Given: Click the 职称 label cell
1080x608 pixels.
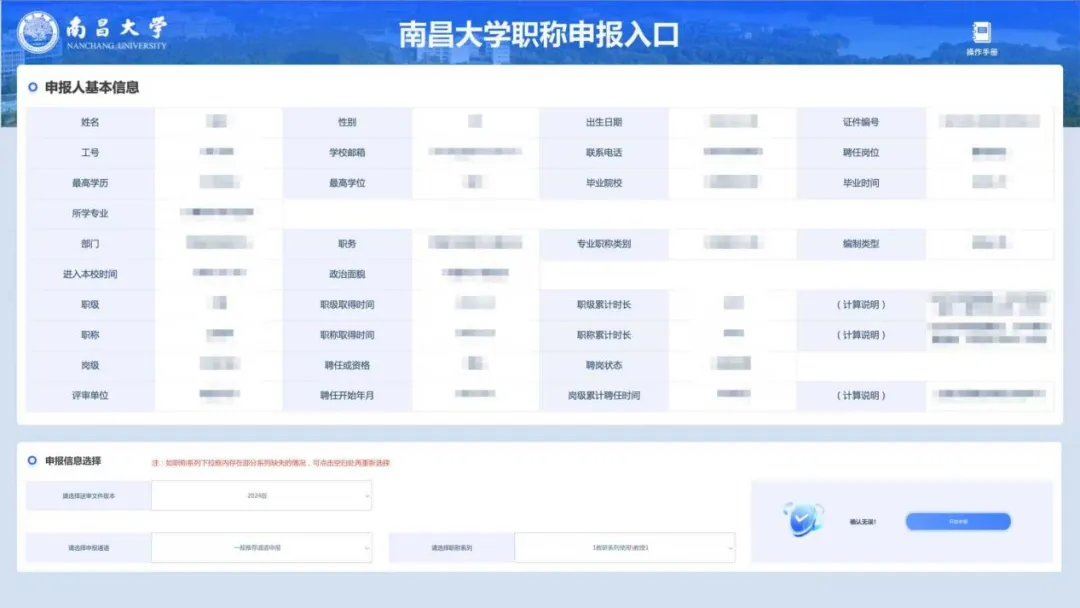Looking at the screenshot, I should 90,335.
